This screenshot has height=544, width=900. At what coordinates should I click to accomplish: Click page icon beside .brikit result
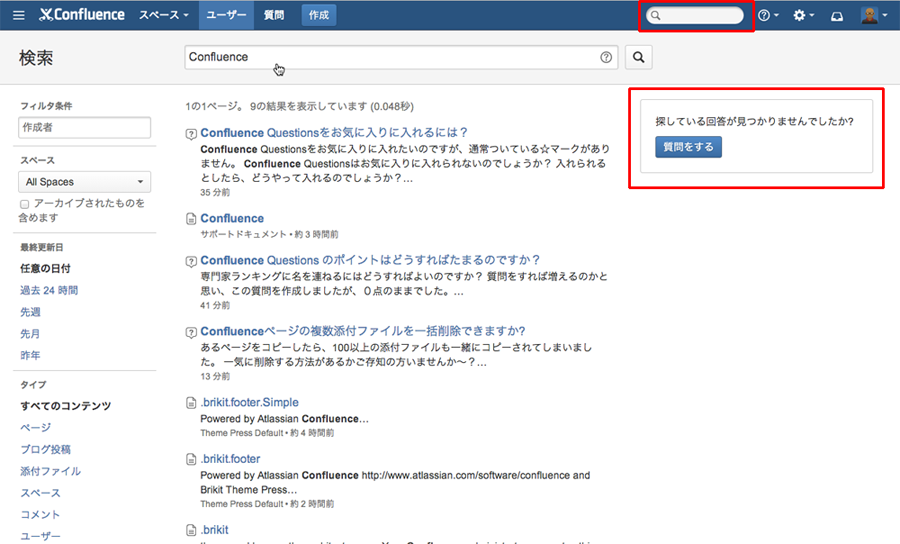pyautogui.click(x=191, y=530)
